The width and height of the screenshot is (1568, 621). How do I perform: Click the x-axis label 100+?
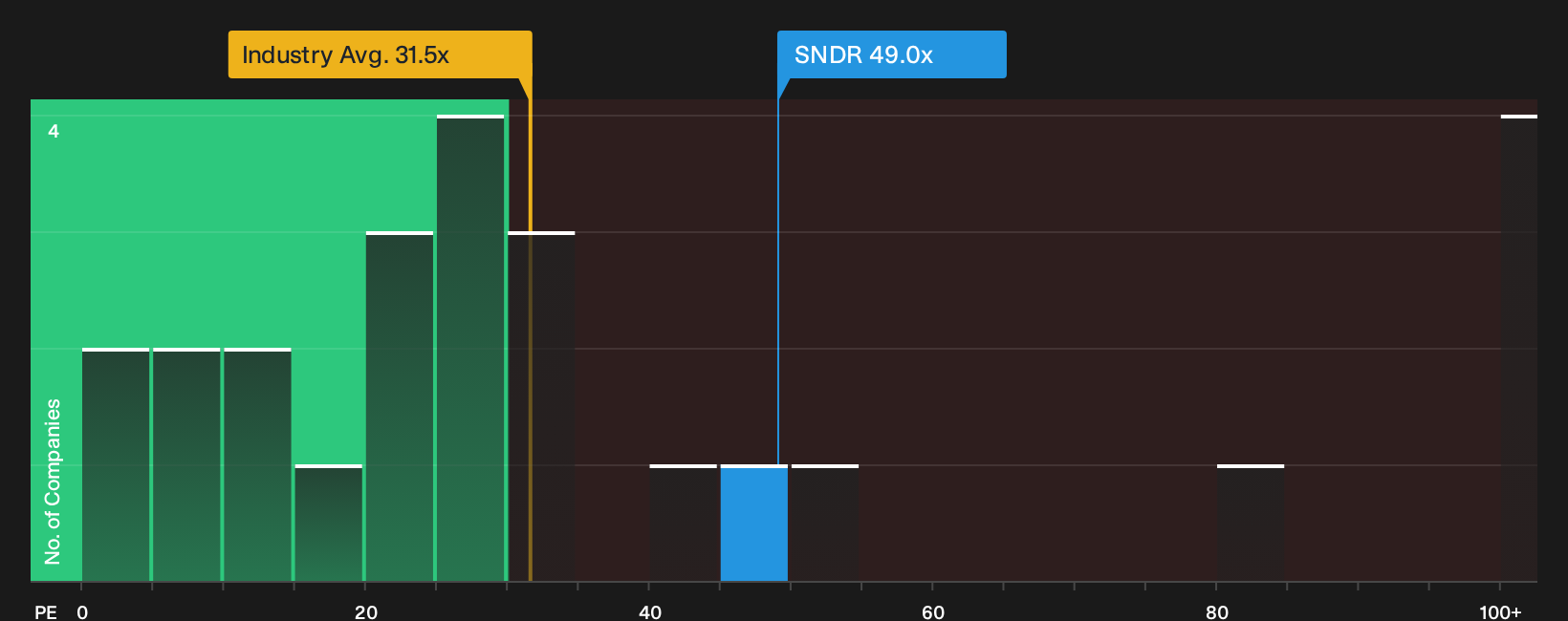click(x=1500, y=611)
